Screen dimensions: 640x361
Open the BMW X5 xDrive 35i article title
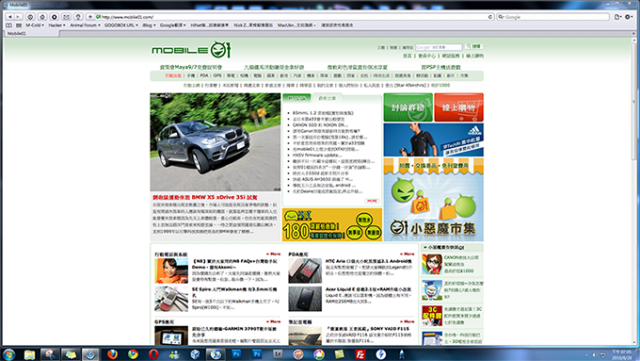[205, 197]
